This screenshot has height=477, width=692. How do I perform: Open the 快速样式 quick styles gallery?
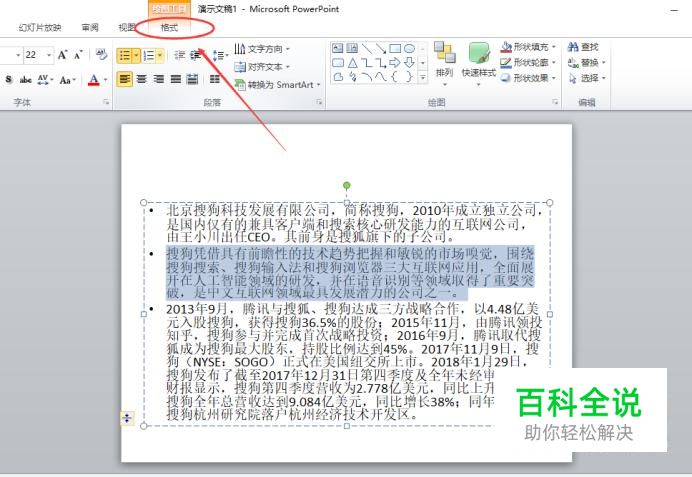click(479, 64)
